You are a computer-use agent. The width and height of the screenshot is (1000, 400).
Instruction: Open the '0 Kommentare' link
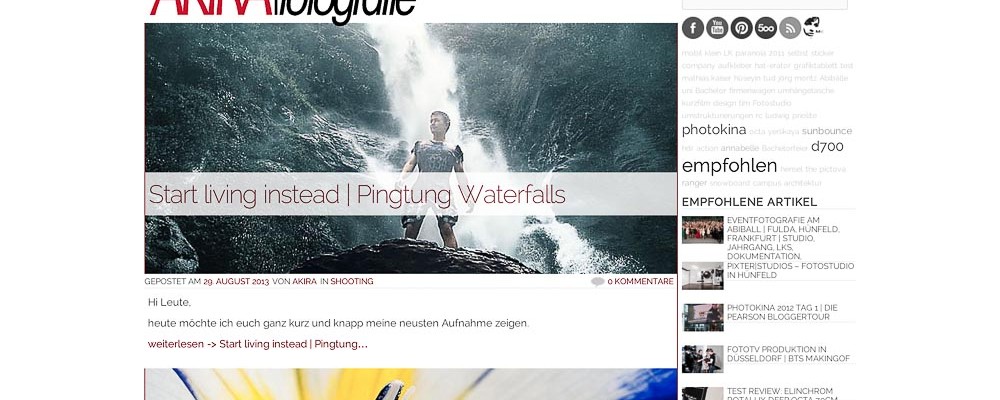640,281
